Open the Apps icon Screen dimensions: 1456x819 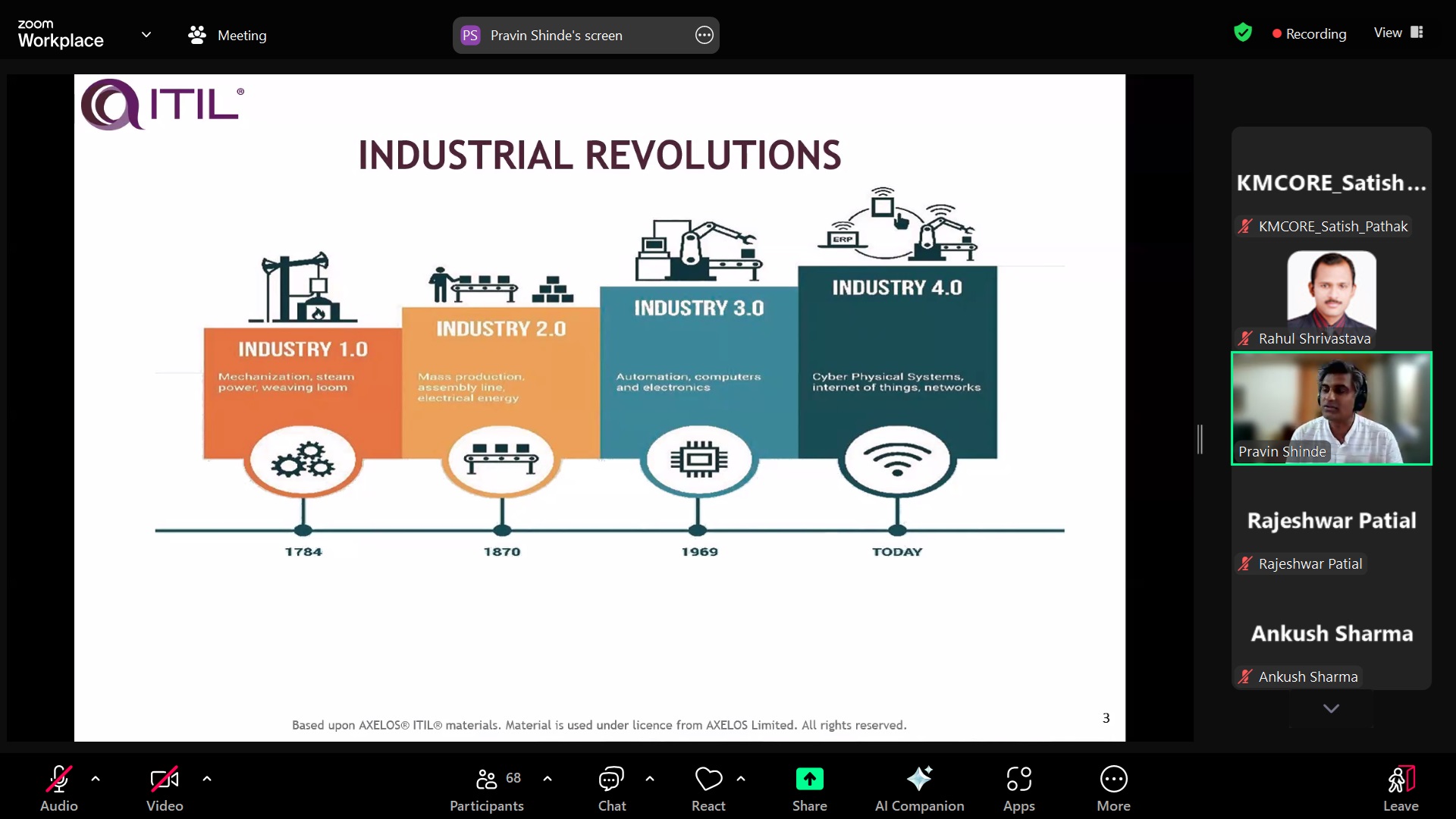(1018, 780)
